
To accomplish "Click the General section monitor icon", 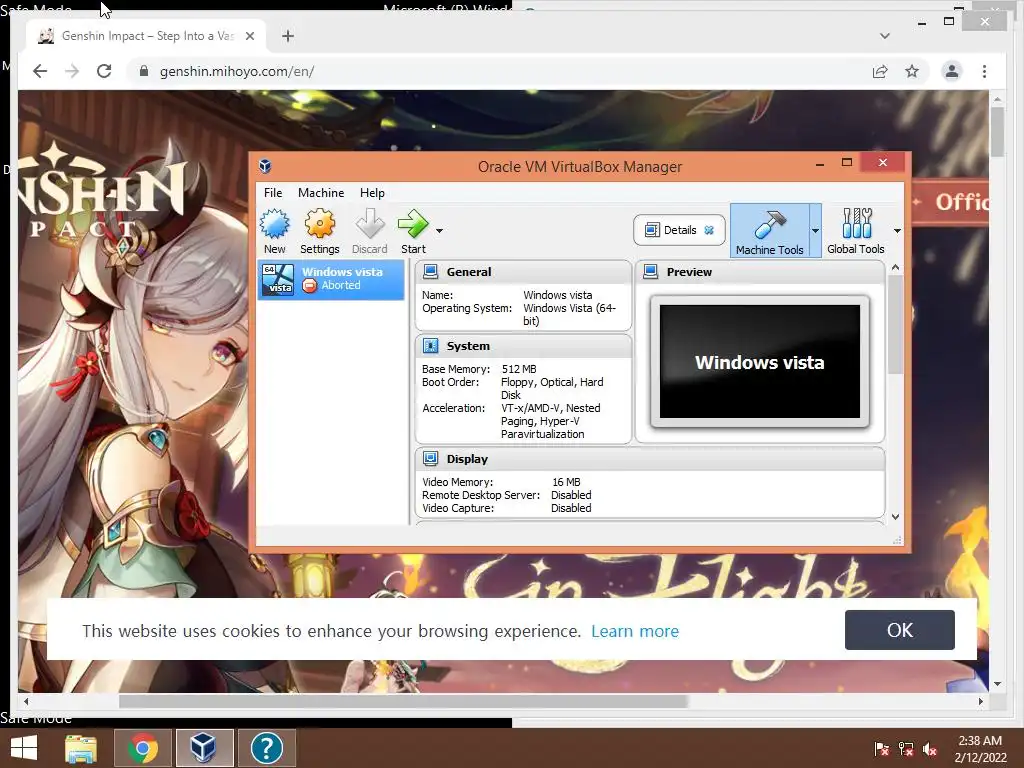I will 430,271.
